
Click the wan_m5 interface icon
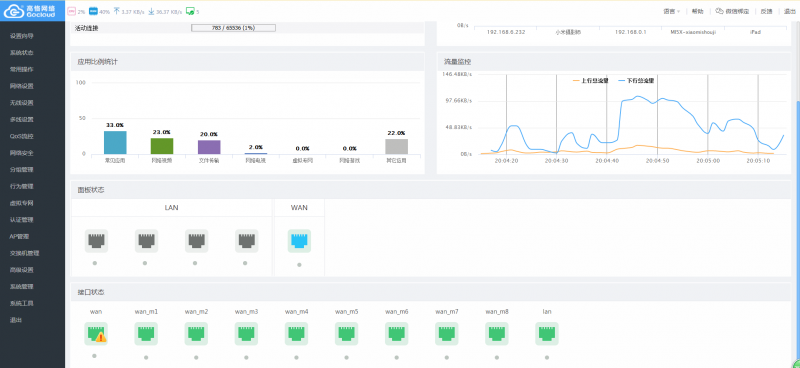(346, 334)
